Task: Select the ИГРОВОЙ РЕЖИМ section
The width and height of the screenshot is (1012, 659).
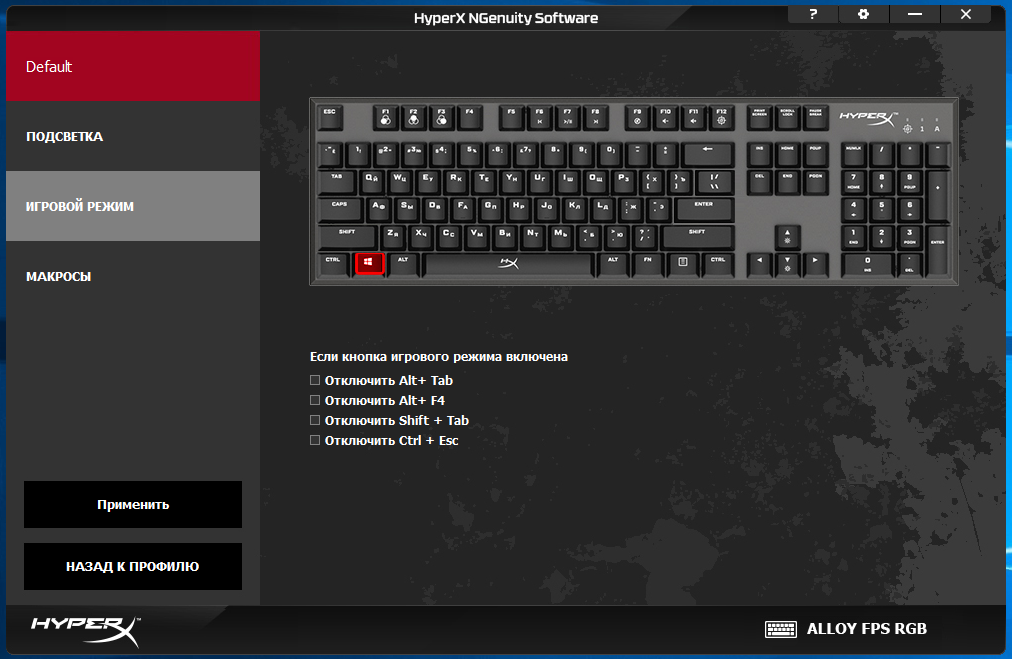Action: tap(133, 206)
